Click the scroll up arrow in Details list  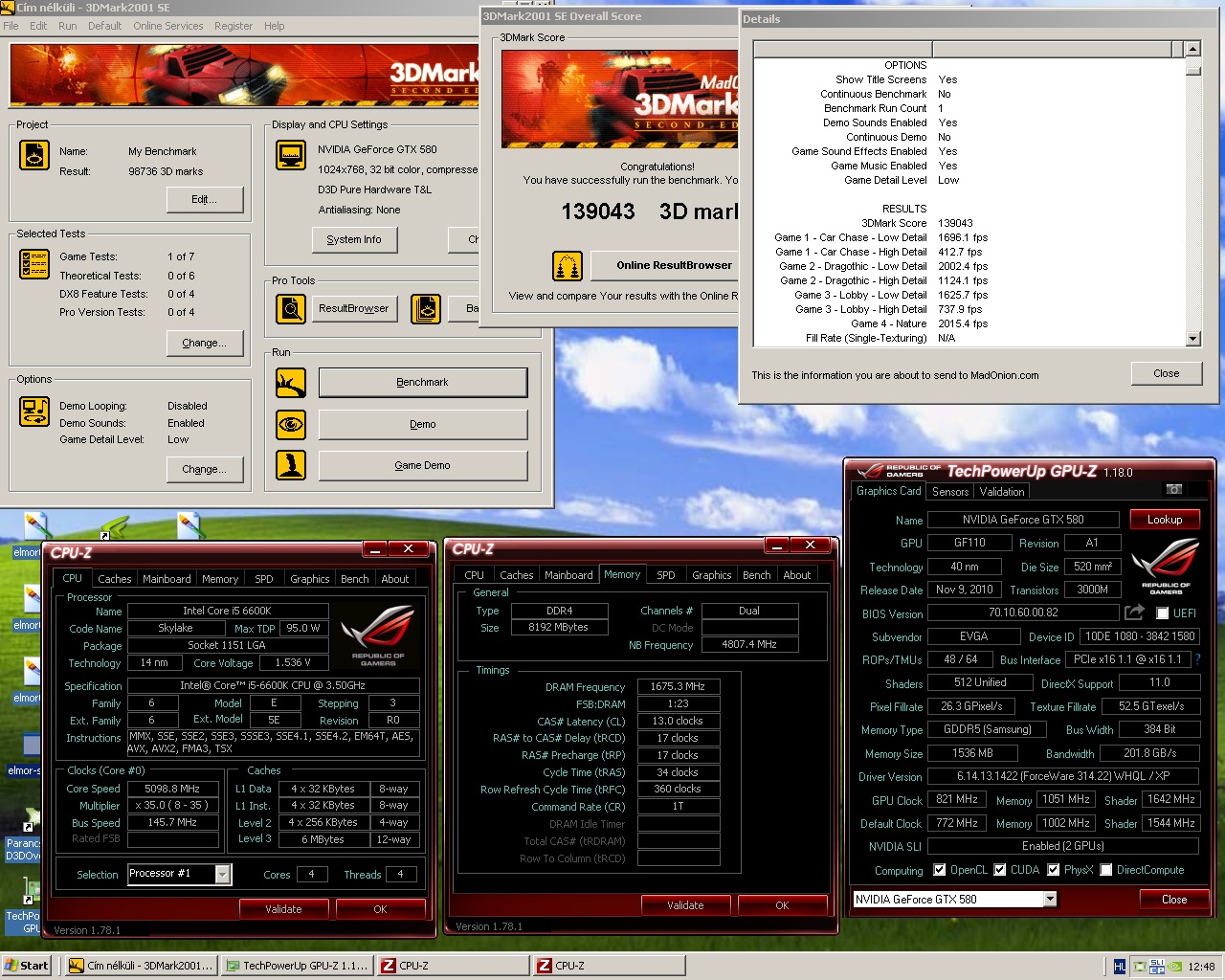[1192, 49]
